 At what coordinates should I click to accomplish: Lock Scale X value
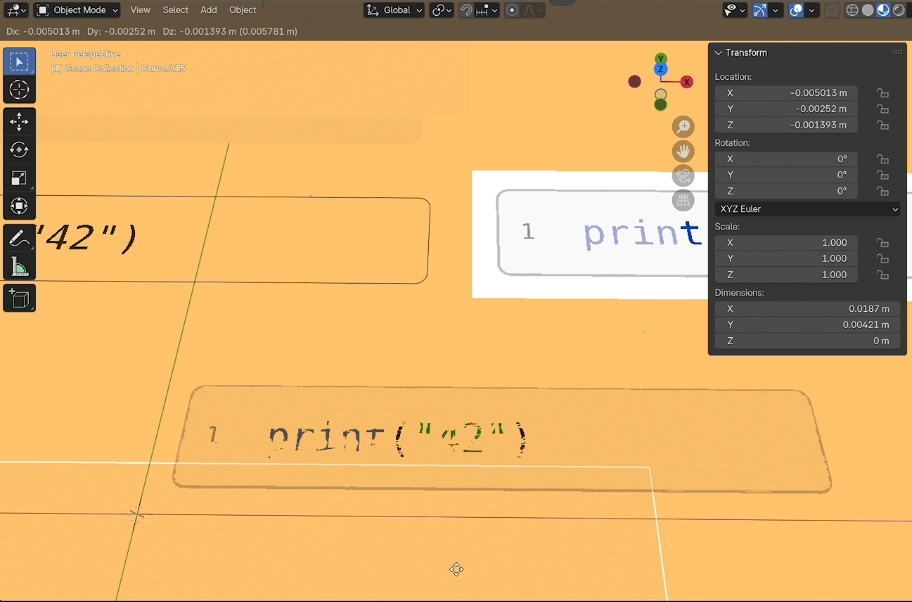click(x=883, y=243)
